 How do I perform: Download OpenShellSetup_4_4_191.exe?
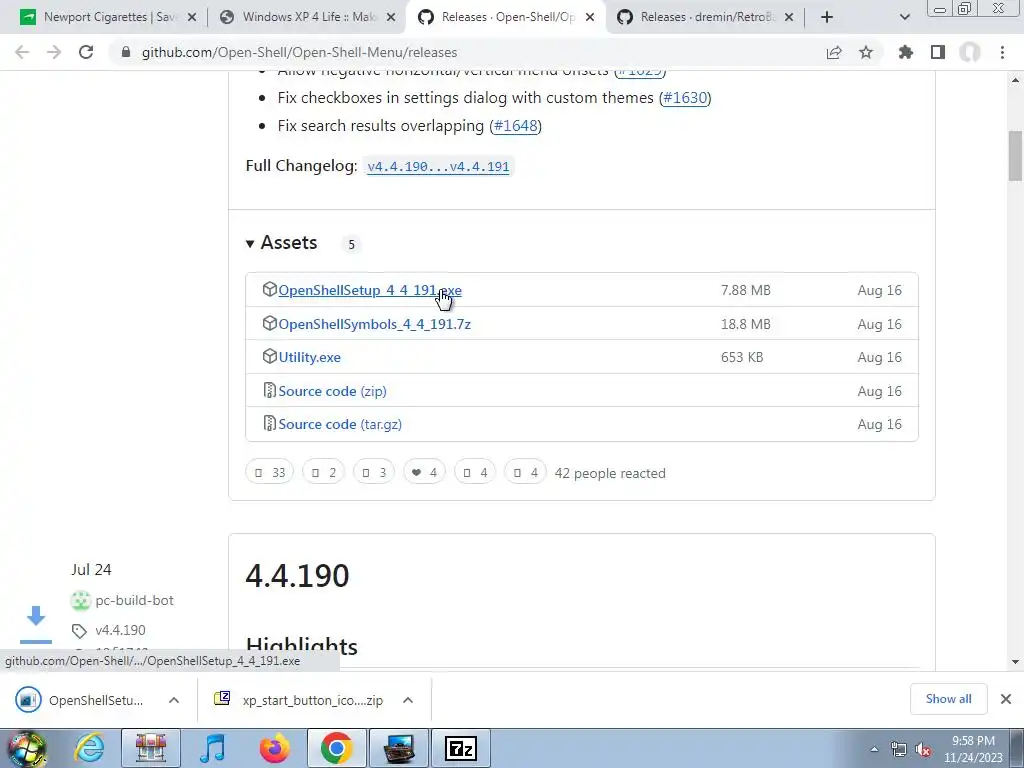pos(370,290)
